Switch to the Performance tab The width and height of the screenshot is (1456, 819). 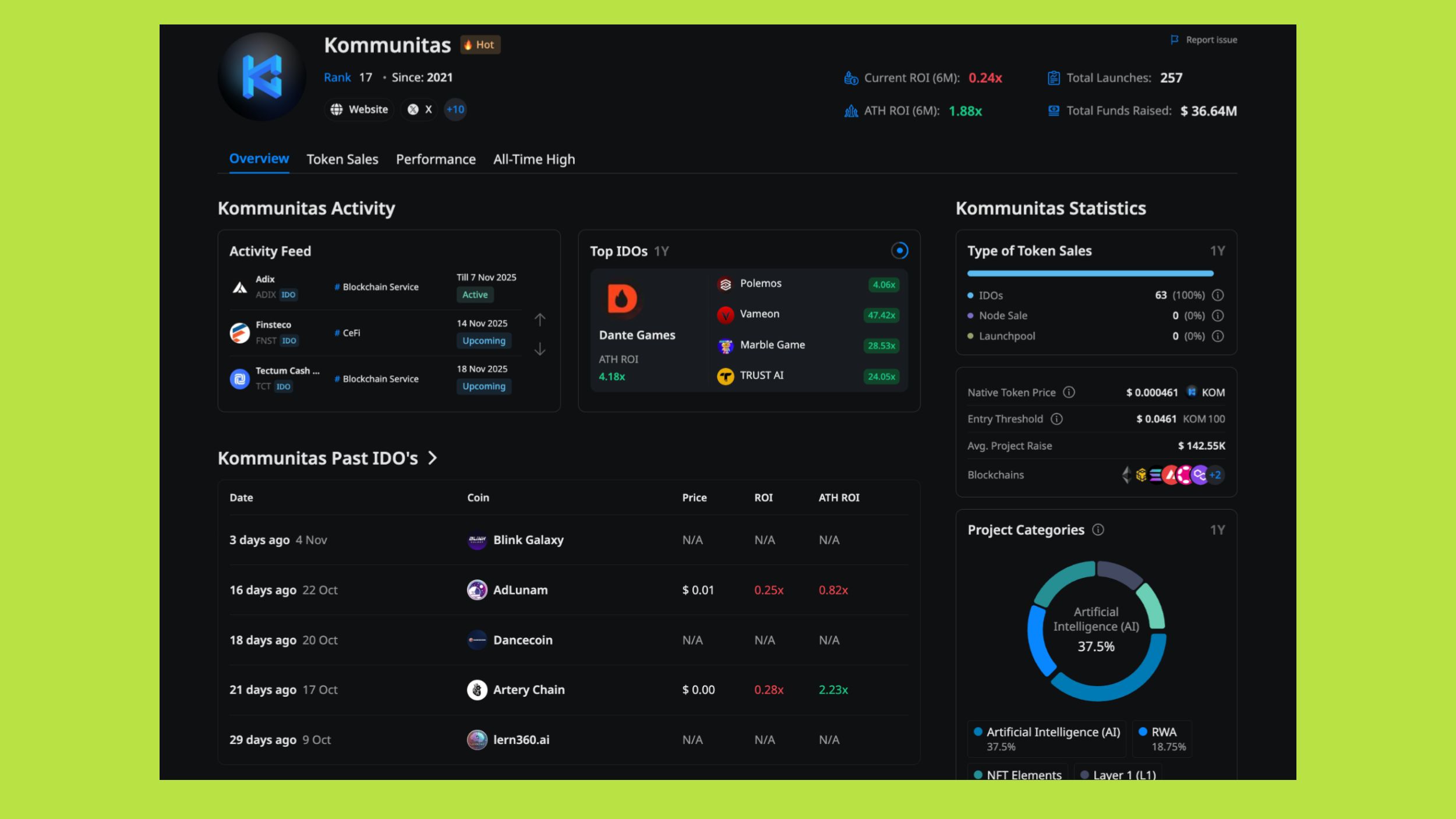click(436, 159)
